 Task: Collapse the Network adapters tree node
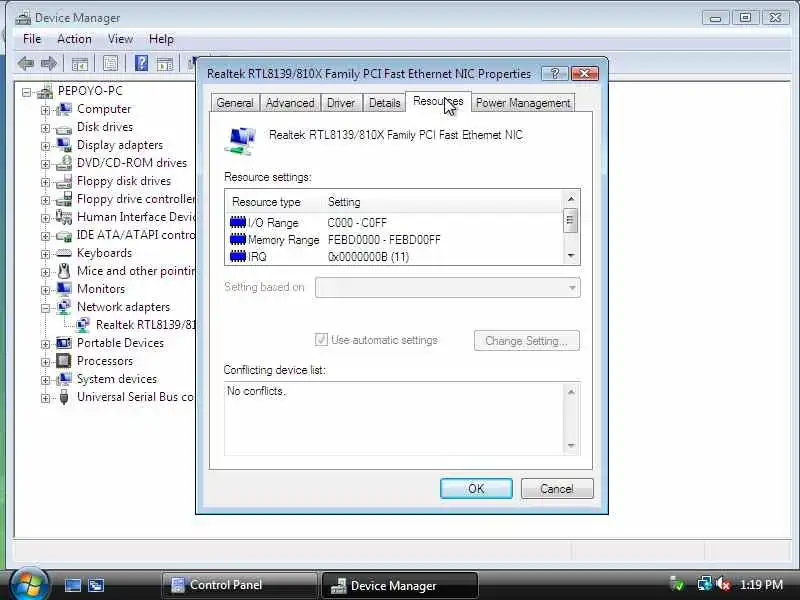(x=45, y=308)
